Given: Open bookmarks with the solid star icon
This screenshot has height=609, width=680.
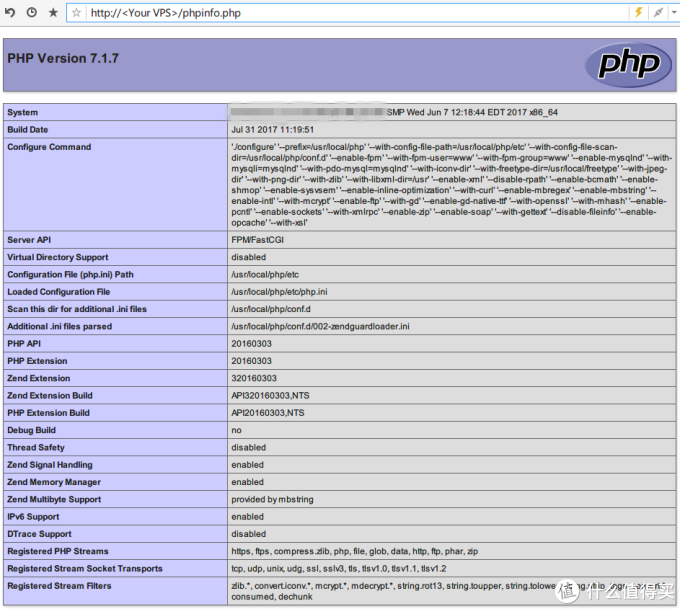Looking at the screenshot, I should point(53,13).
